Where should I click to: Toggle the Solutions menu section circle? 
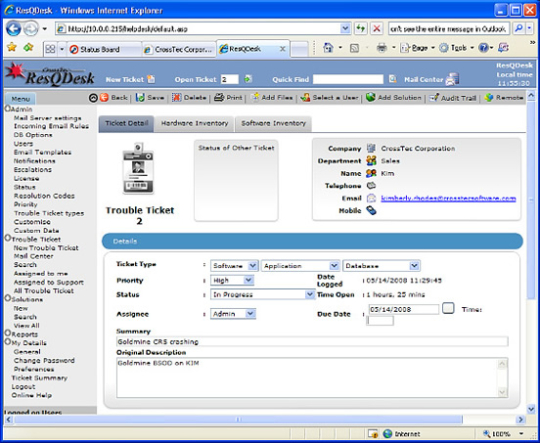tap(8, 299)
